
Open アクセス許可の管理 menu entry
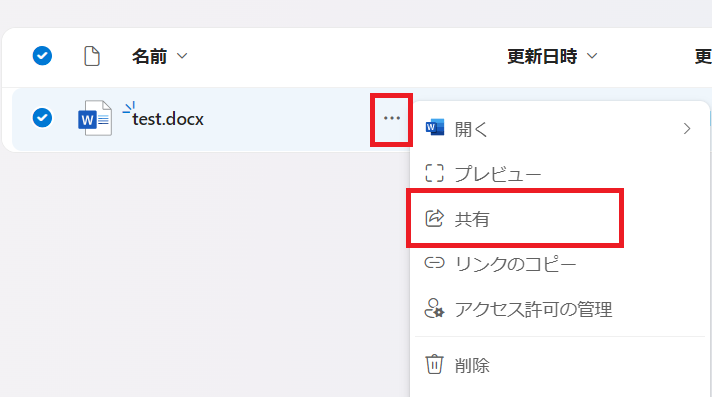tap(559, 309)
